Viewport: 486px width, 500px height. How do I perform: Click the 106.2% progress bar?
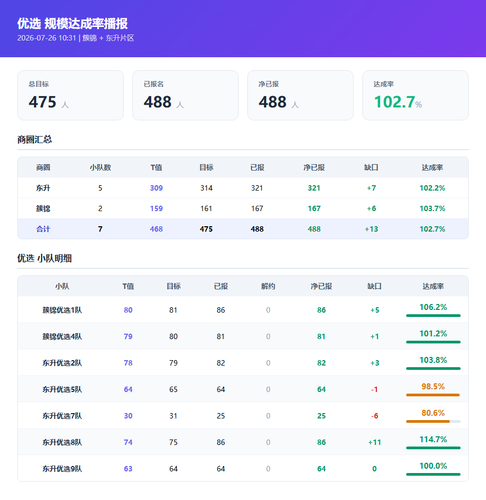433,315
